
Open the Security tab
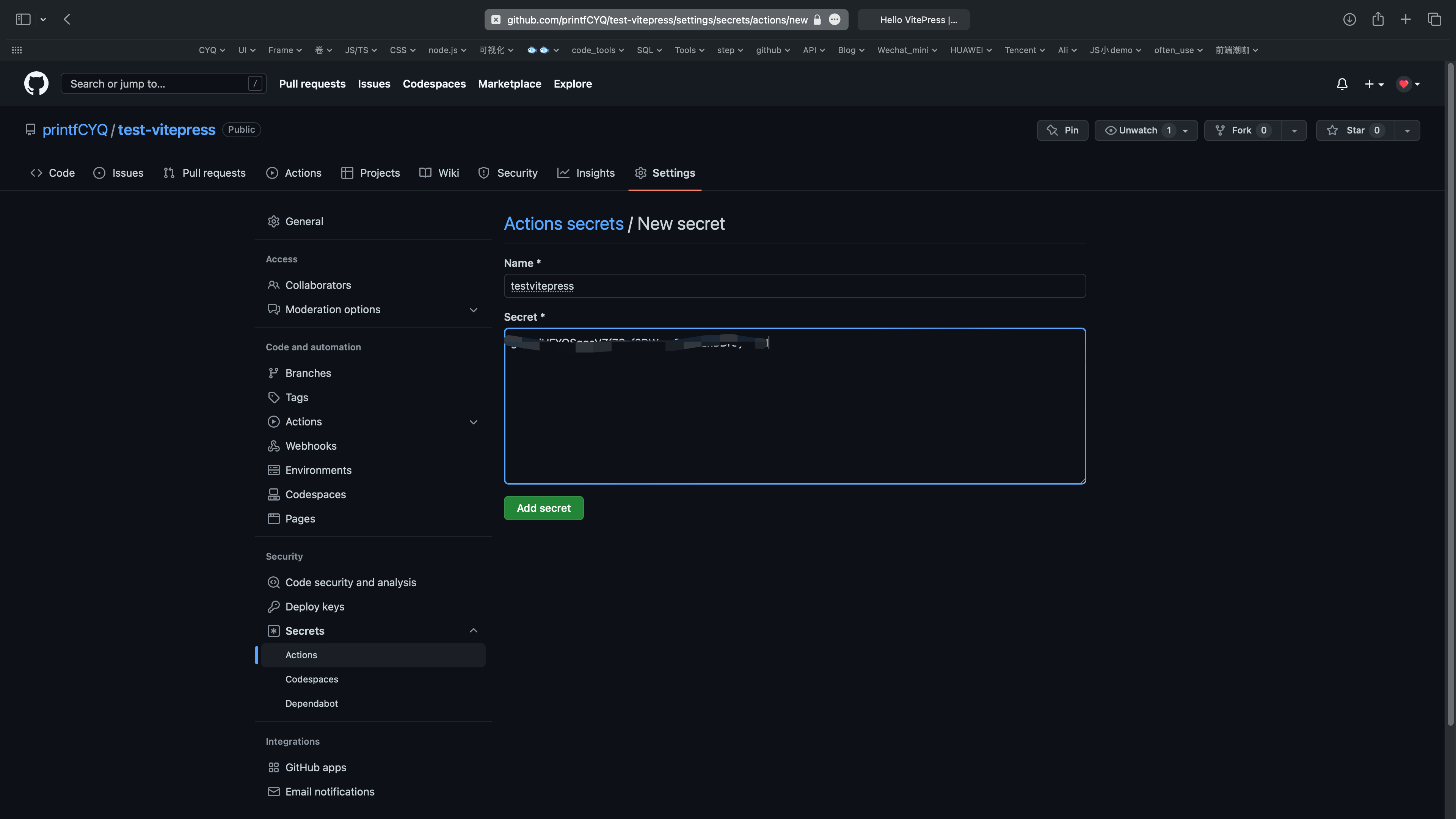(508, 173)
